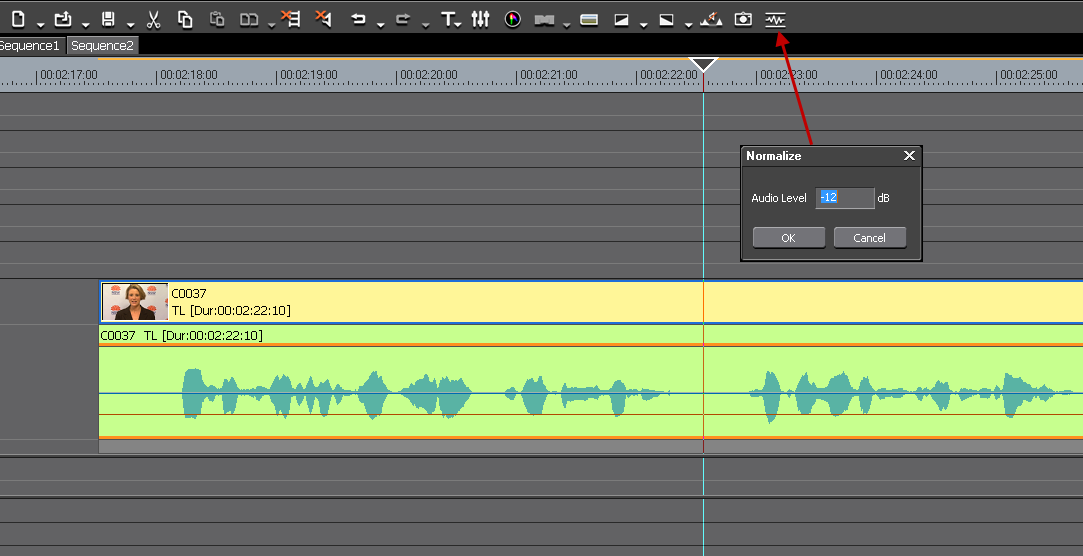1083x556 pixels.
Task: Expand the first diagonal icon's dropdown arrow
Action: click(x=644, y=25)
